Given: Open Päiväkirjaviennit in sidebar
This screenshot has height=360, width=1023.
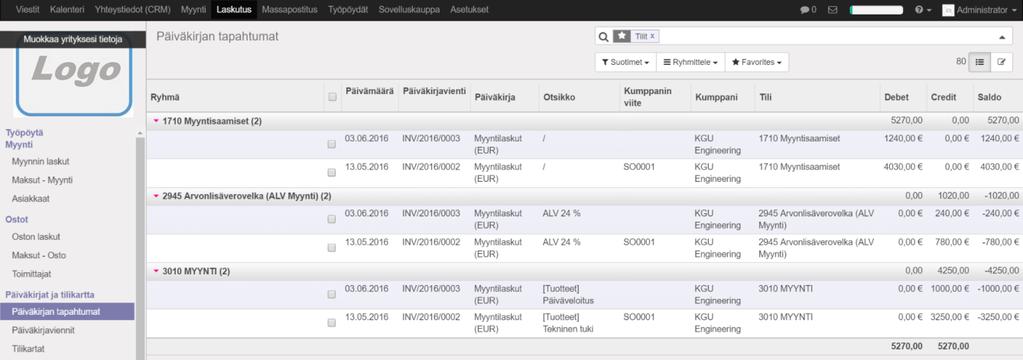Looking at the screenshot, I should [x=43, y=330].
